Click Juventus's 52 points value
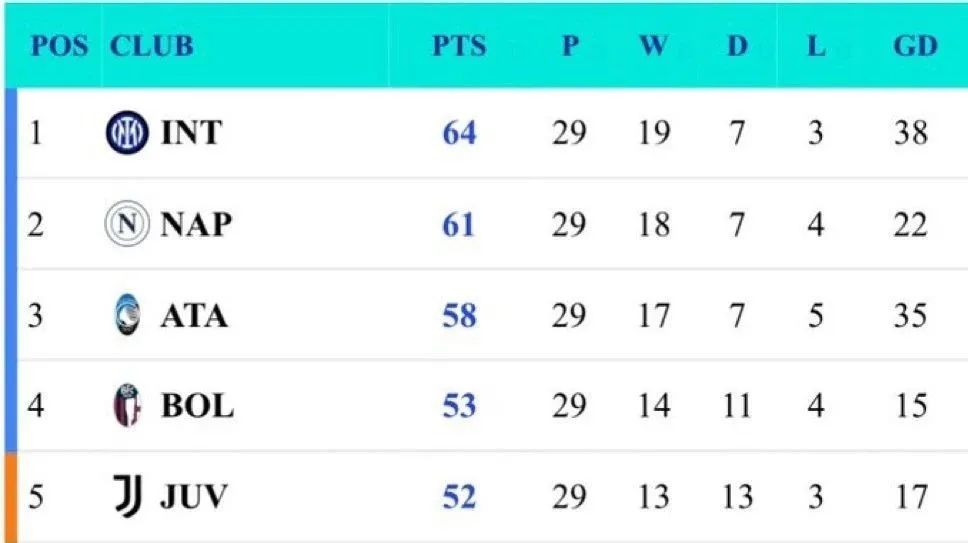Image resolution: width=968 pixels, height=543 pixels. click(x=459, y=497)
